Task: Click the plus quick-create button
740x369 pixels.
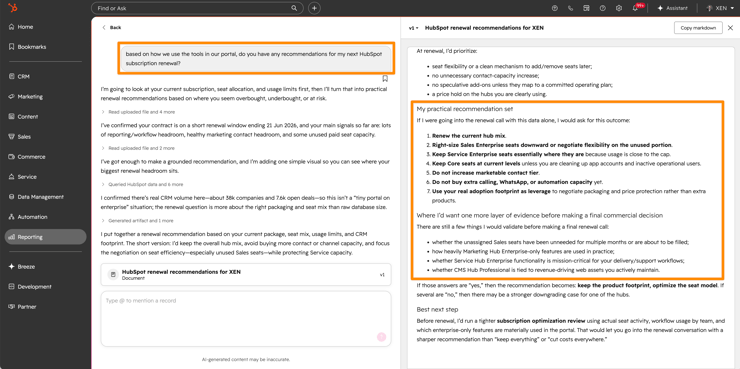Action: pos(314,8)
